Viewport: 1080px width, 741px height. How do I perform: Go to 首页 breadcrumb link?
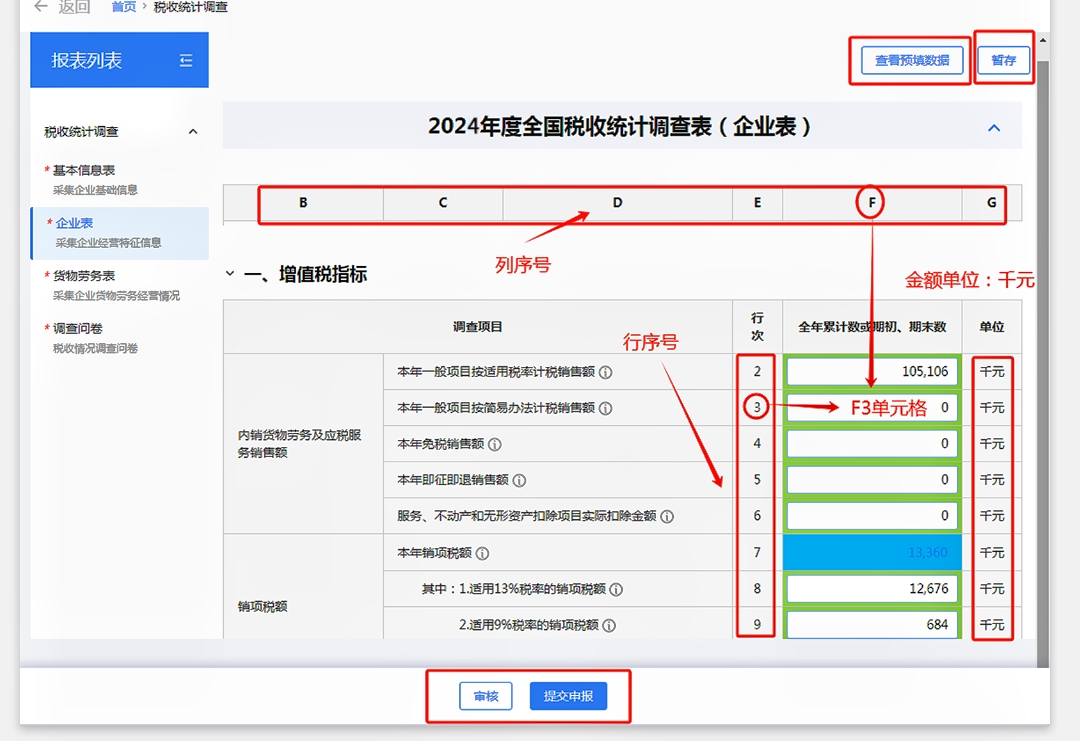(124, 7)
